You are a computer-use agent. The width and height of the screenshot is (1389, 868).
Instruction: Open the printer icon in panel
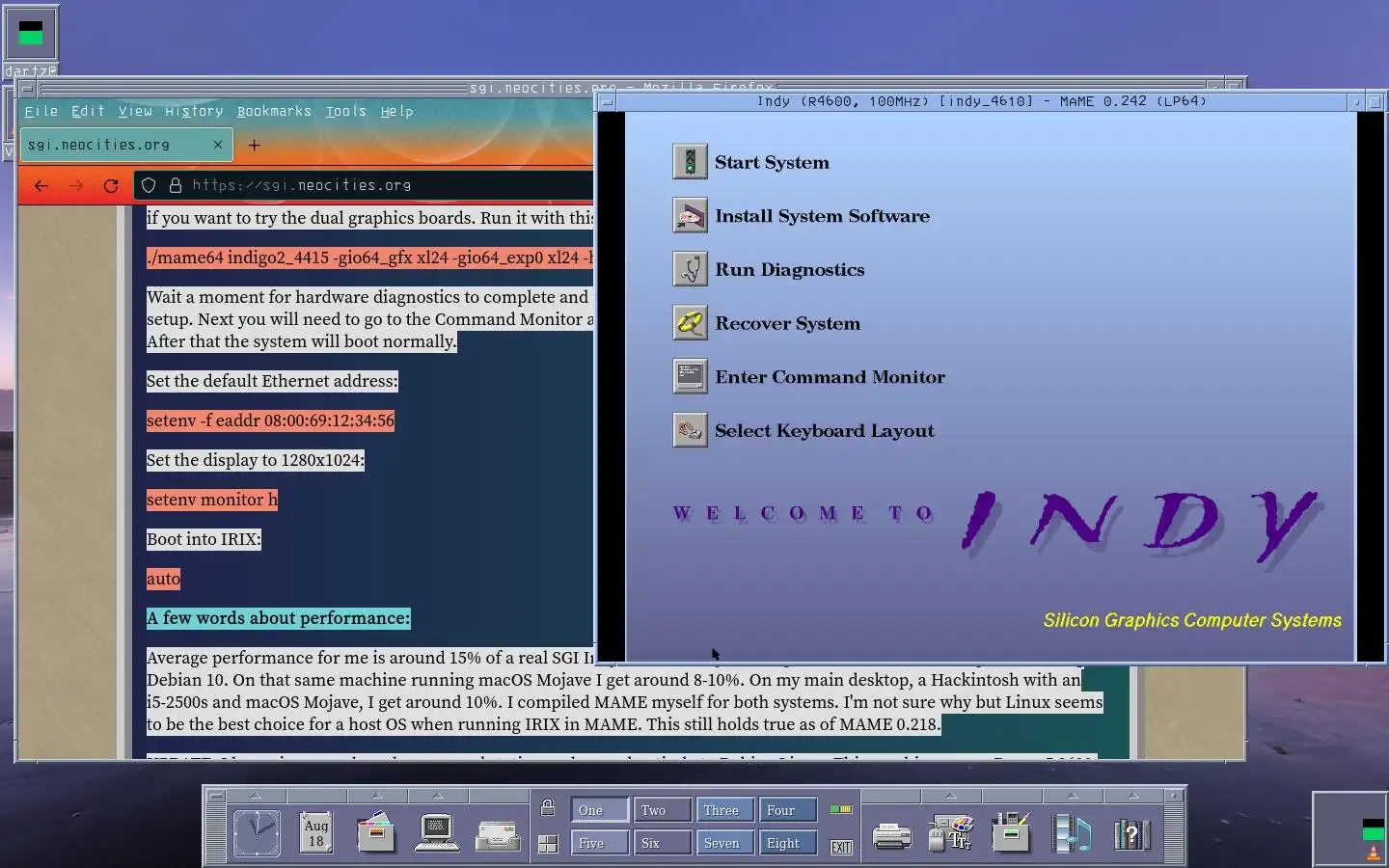click(x=891, y=835)
